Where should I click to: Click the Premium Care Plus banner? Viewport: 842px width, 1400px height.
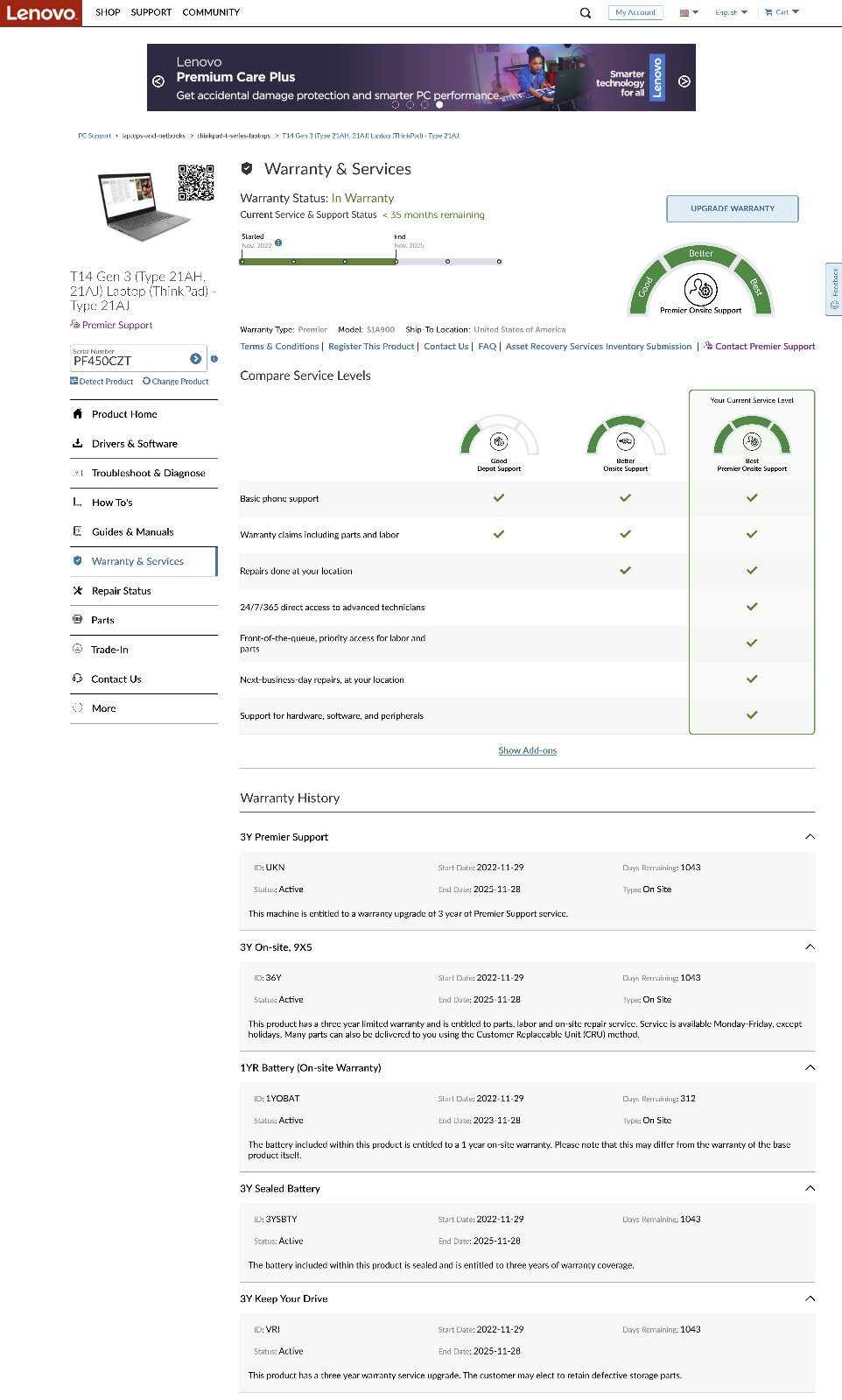(421, 78)
